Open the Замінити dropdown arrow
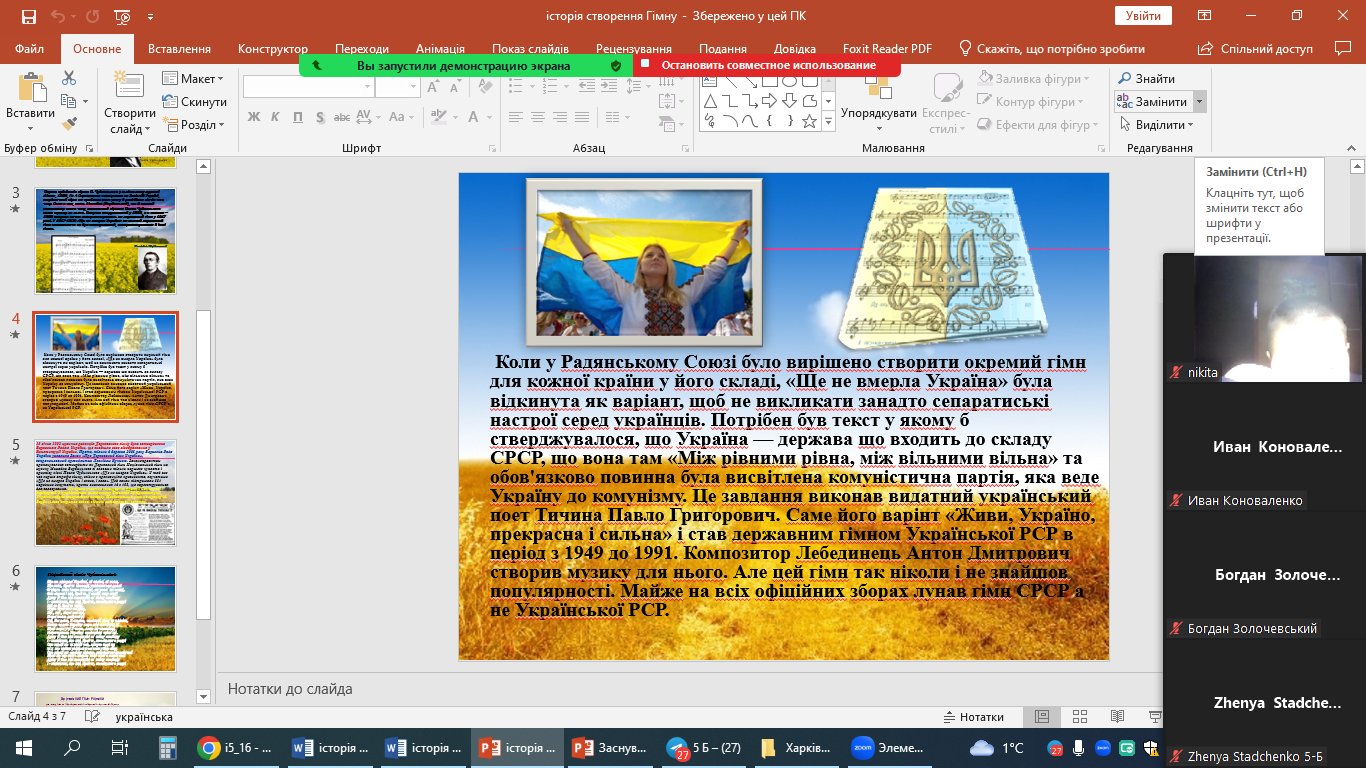Screen dimensions: 1366x768 (x=1199, y=102)
